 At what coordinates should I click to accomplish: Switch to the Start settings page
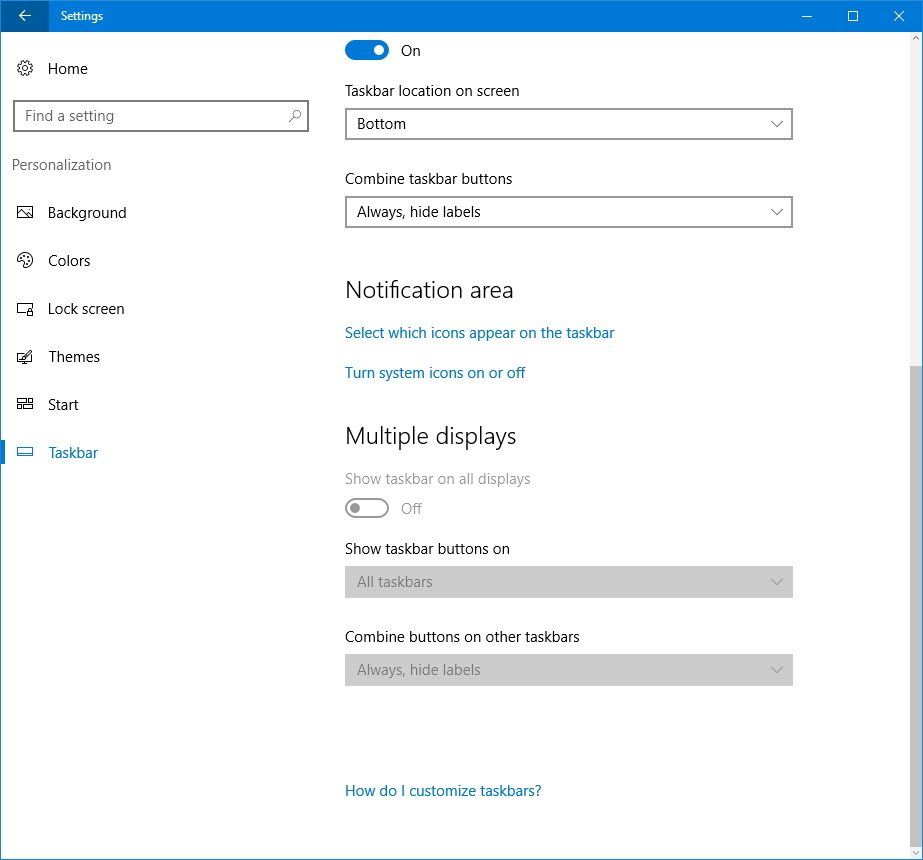pyautogui.click(x=63, y=404)
